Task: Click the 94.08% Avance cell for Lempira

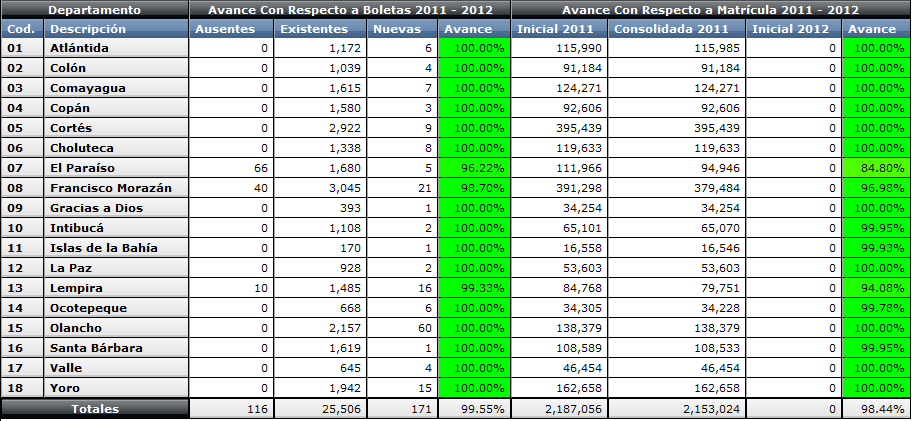Action: click(x=876, y=288)
